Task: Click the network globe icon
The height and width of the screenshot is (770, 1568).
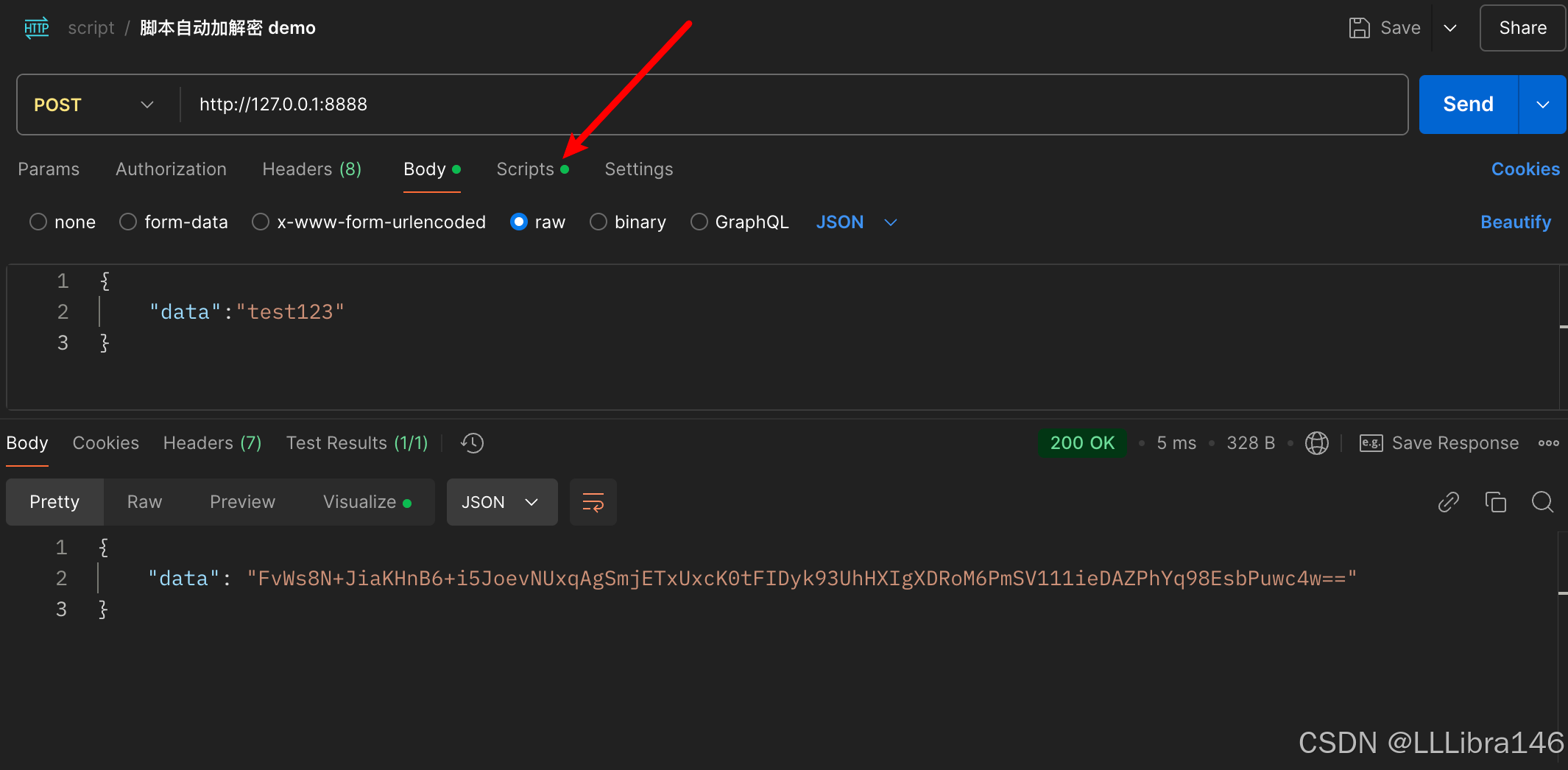Action: 1316,443
